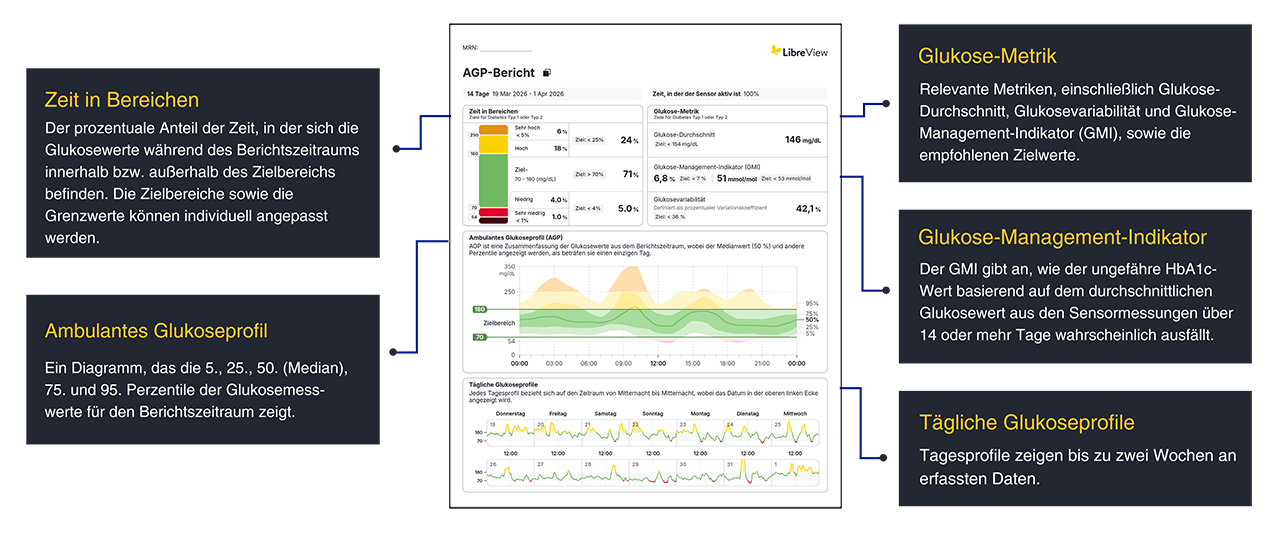Click the '5.0 %' combined low value
Screen dimensions: 1280x534
pyautogui.click(x=628, y=208)
